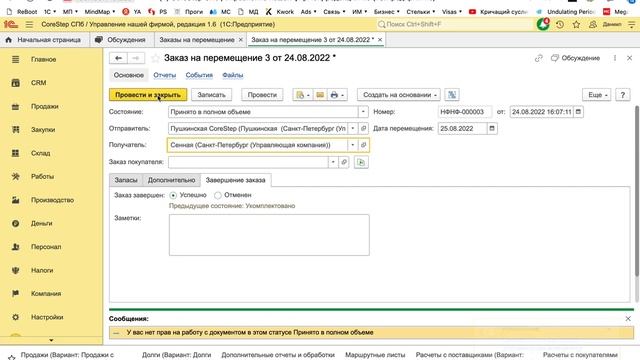The height and width of the screenshot is (360, 640).
Task: Open the Заказ покупателя record link icon
Action: pos(344,162)
